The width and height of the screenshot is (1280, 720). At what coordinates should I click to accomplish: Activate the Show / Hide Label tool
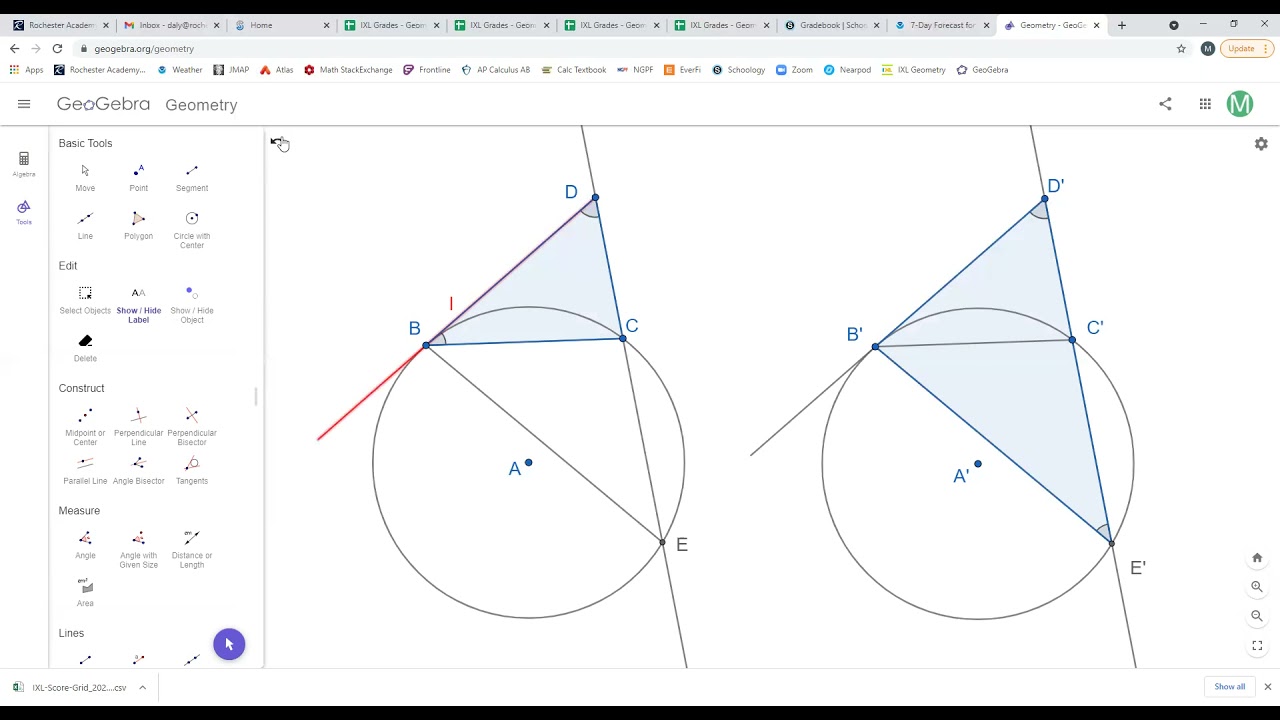tap(138, 304)
